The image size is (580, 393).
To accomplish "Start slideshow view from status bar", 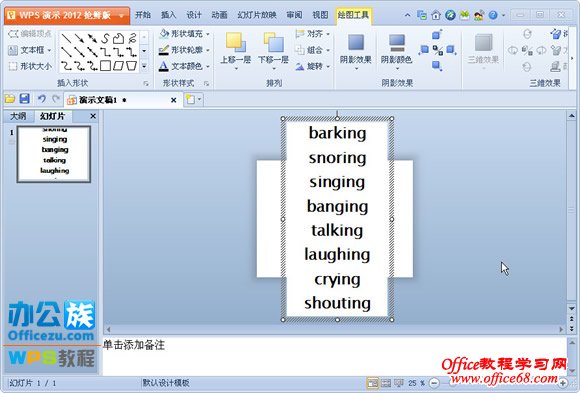I will tap(399, 383).
